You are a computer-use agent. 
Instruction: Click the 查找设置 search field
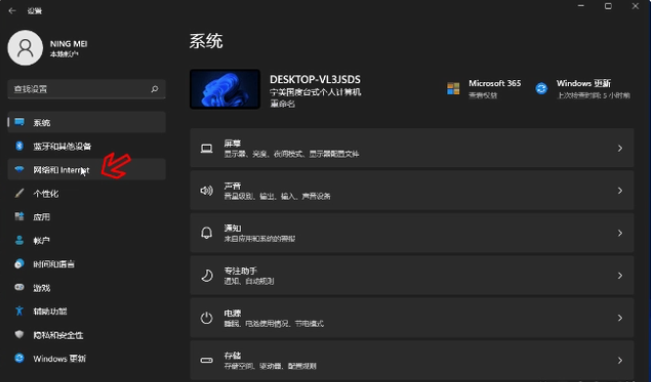click(87, 89)
